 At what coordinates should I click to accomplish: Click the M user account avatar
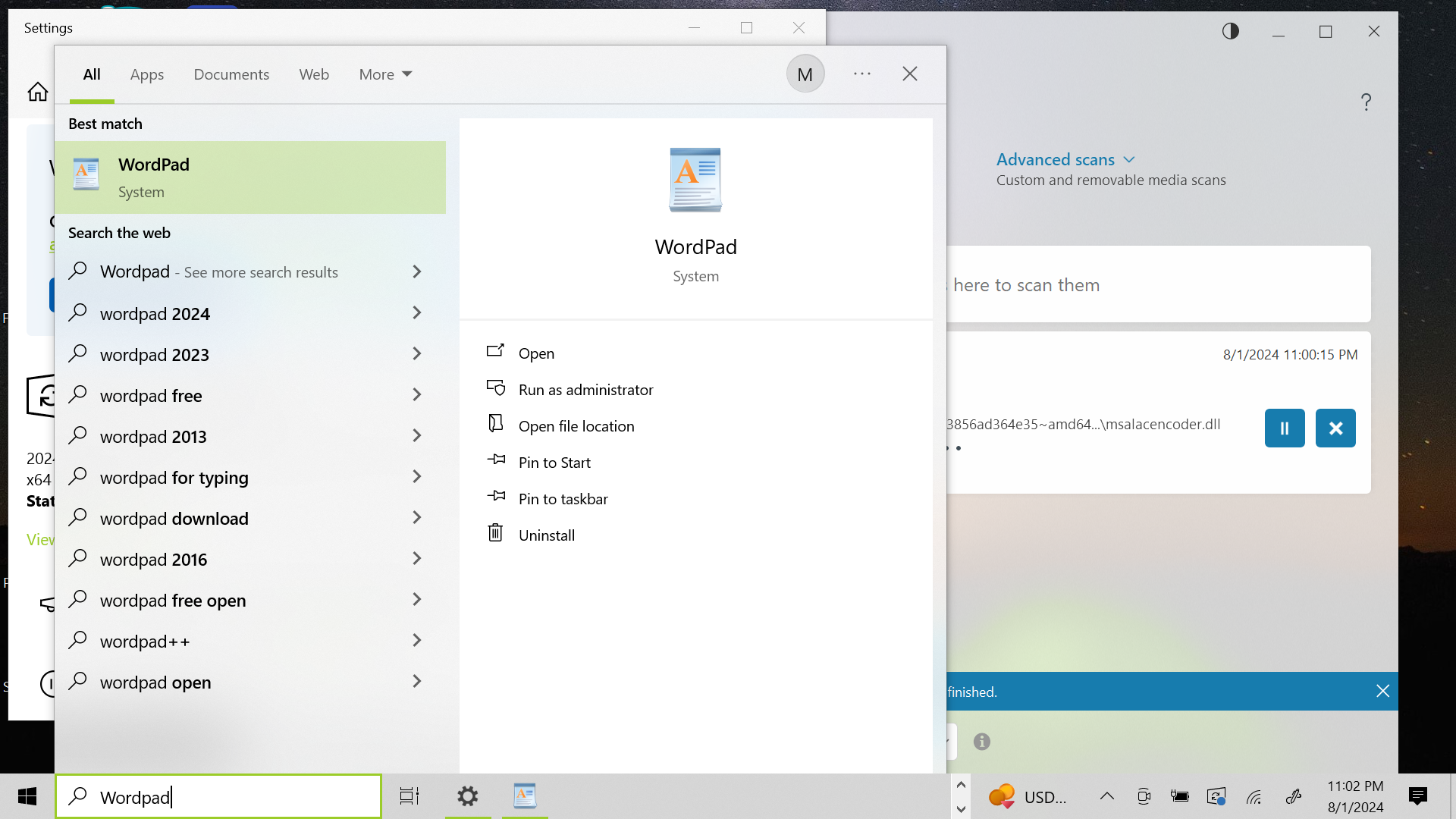click(x=805, y=74)
